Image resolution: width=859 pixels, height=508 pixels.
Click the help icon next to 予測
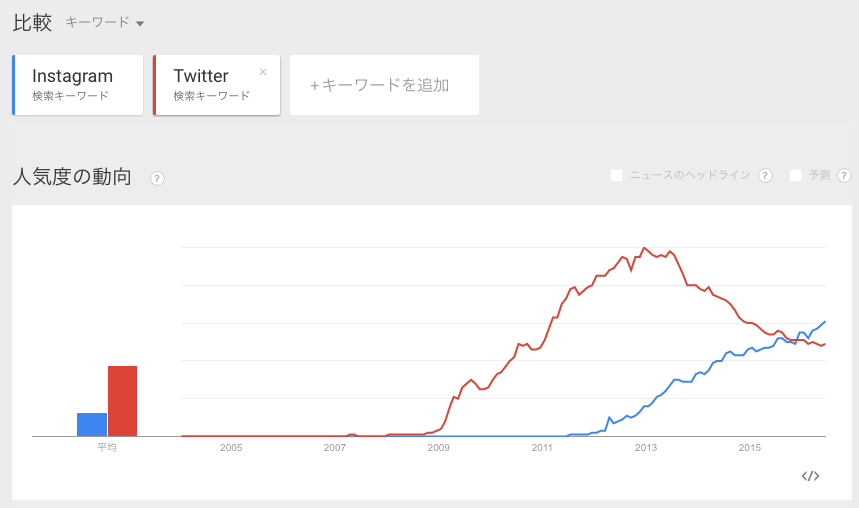coord(844,175)
